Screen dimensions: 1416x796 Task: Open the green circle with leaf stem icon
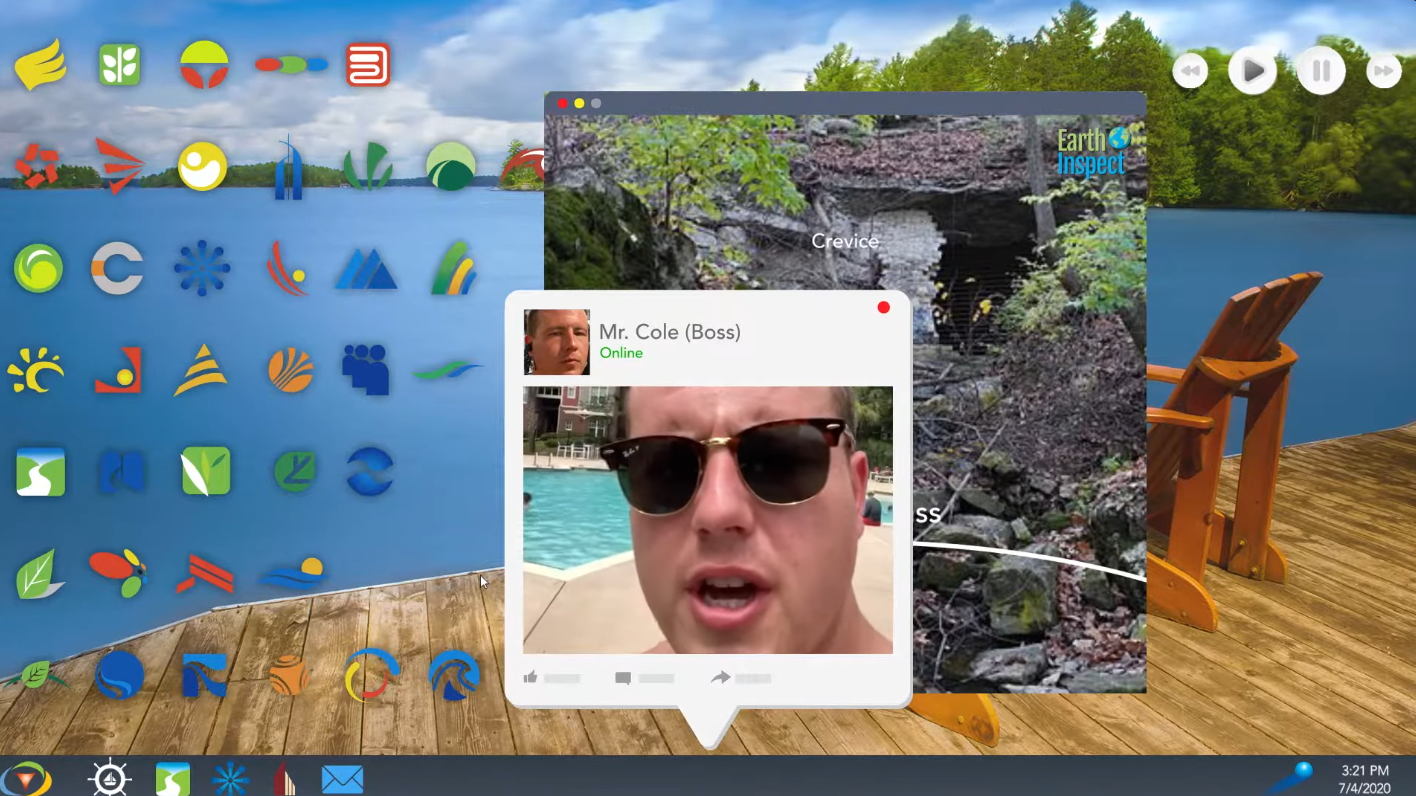tap(295, 471)
